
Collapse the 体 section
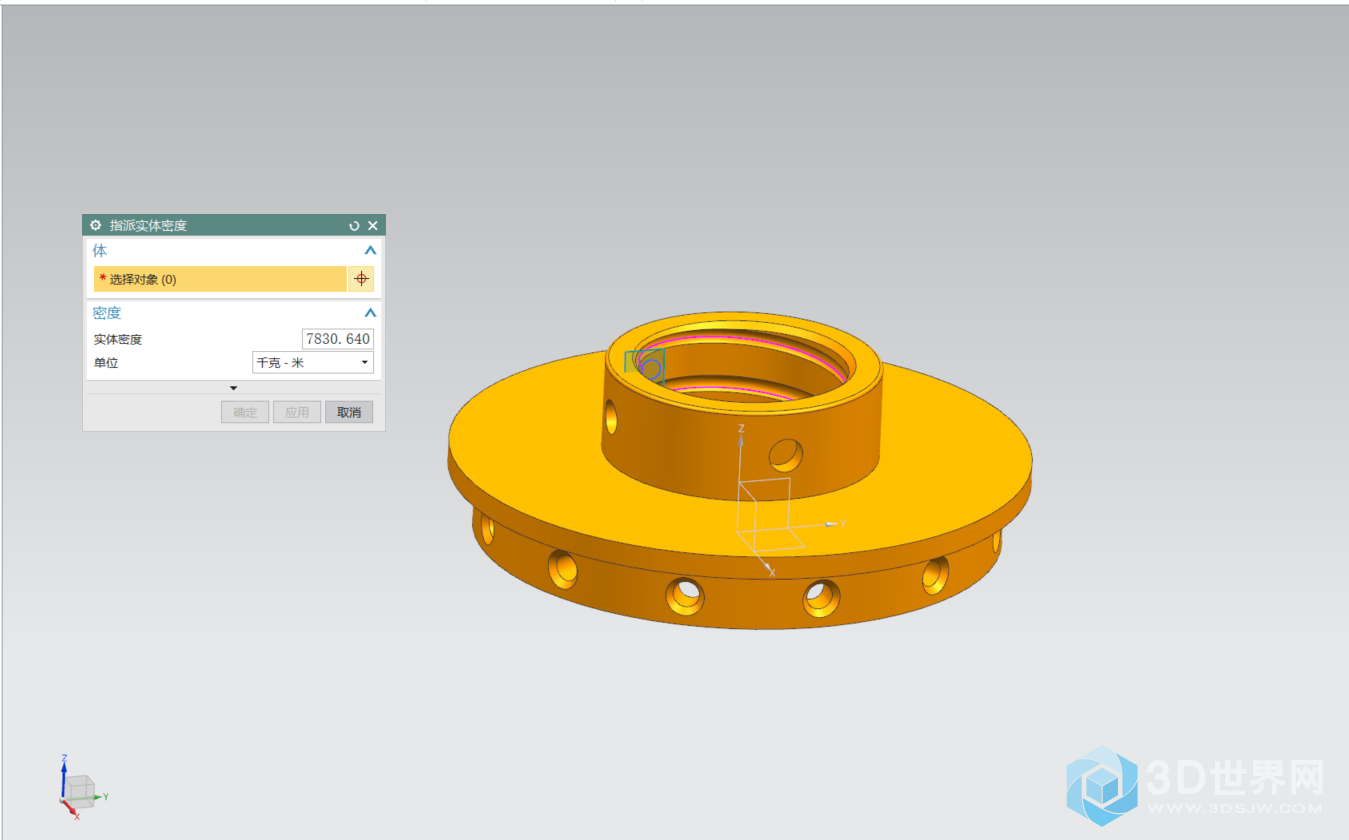[370, 251]
